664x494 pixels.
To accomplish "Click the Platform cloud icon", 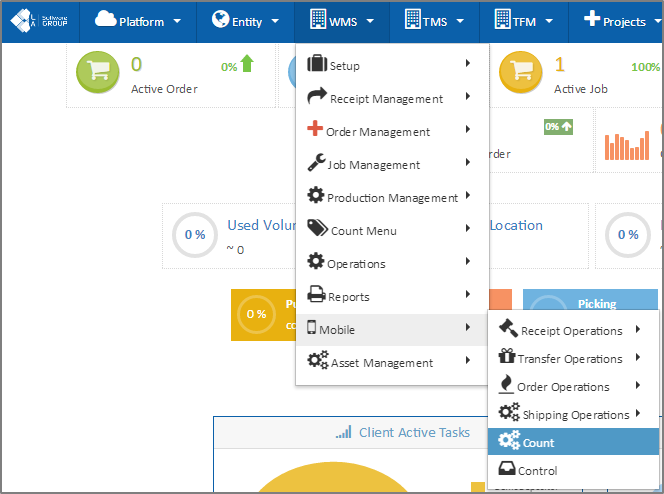I will pyautogui.click(x=105, y=19).
